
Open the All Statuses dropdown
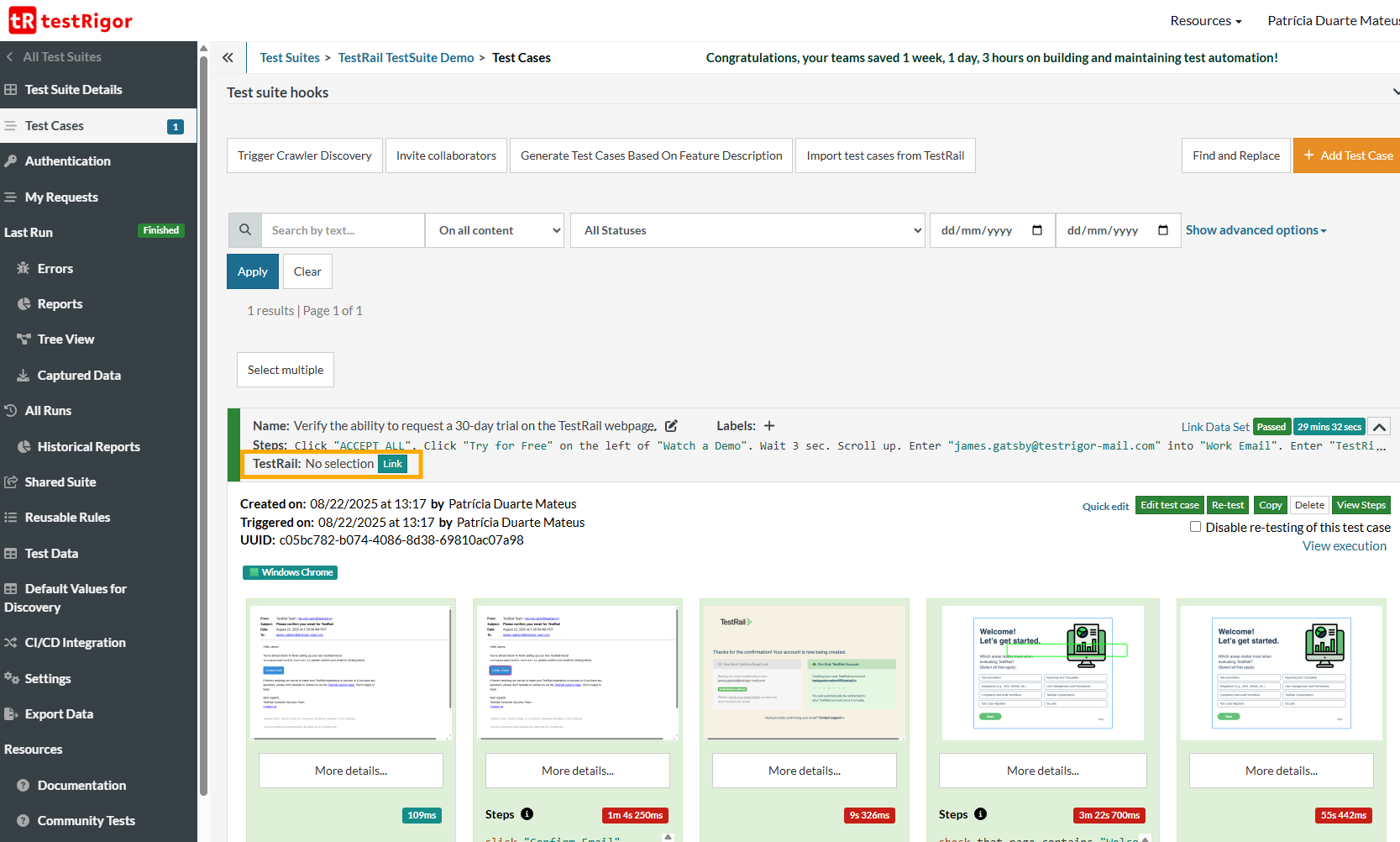[747, 230]
